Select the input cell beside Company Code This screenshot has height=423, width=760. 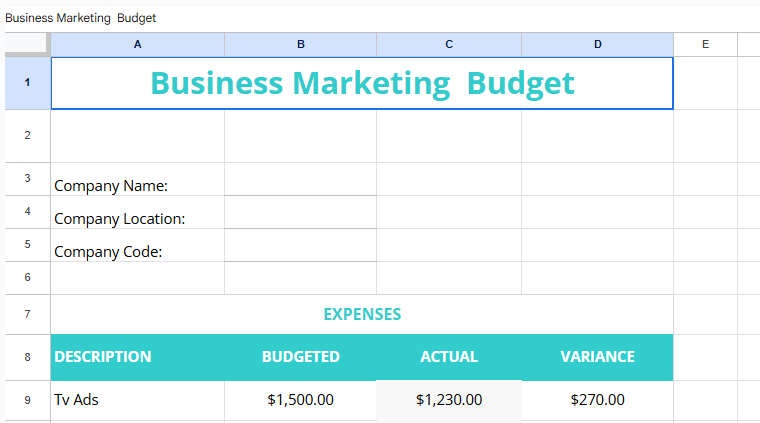click(x=300, y=246)
